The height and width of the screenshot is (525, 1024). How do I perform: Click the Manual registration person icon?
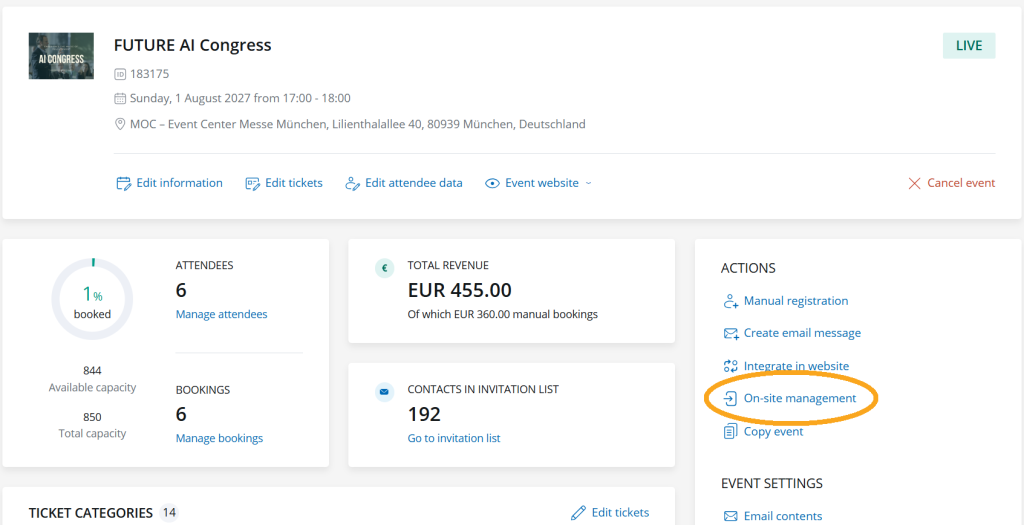pos(730,301)
